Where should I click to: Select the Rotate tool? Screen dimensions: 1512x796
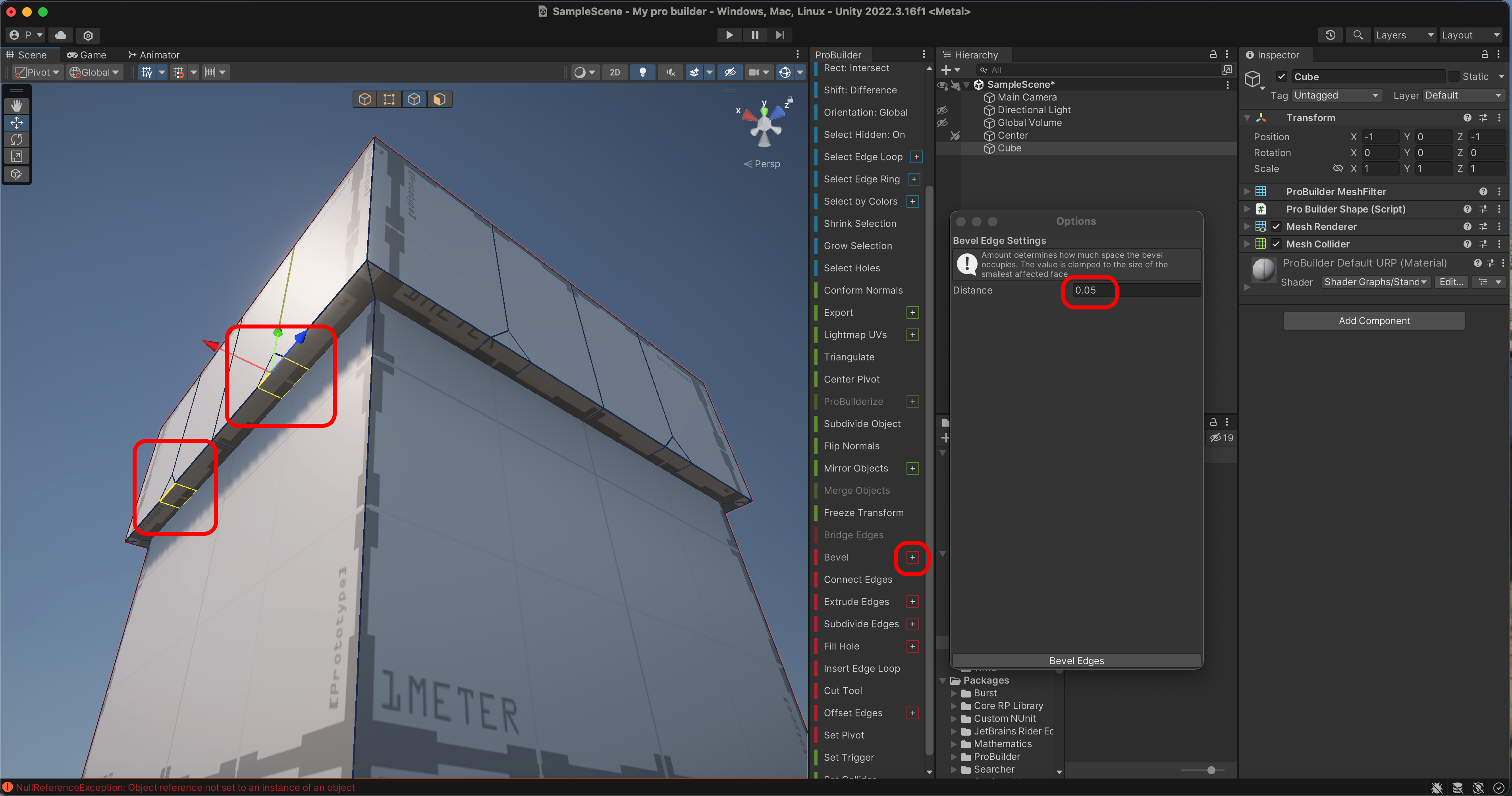pos(16,140)
